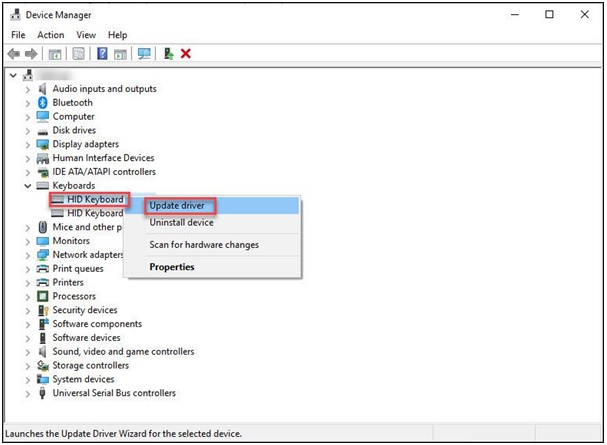
Task: Select the second HID Keyboard device
Action: [x=95, y=213]
